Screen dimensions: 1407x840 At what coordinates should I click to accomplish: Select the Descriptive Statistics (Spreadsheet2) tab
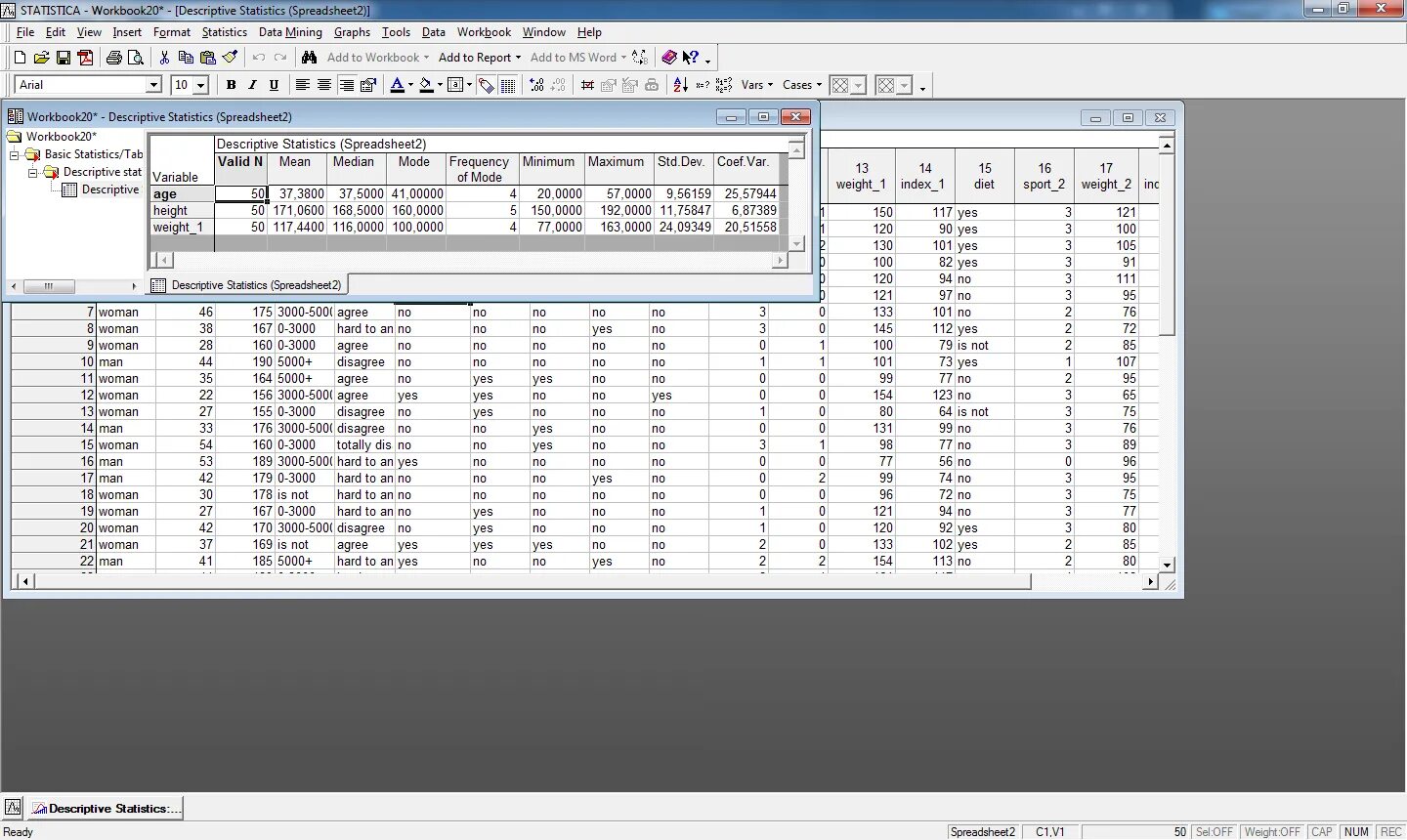(247, 285)
